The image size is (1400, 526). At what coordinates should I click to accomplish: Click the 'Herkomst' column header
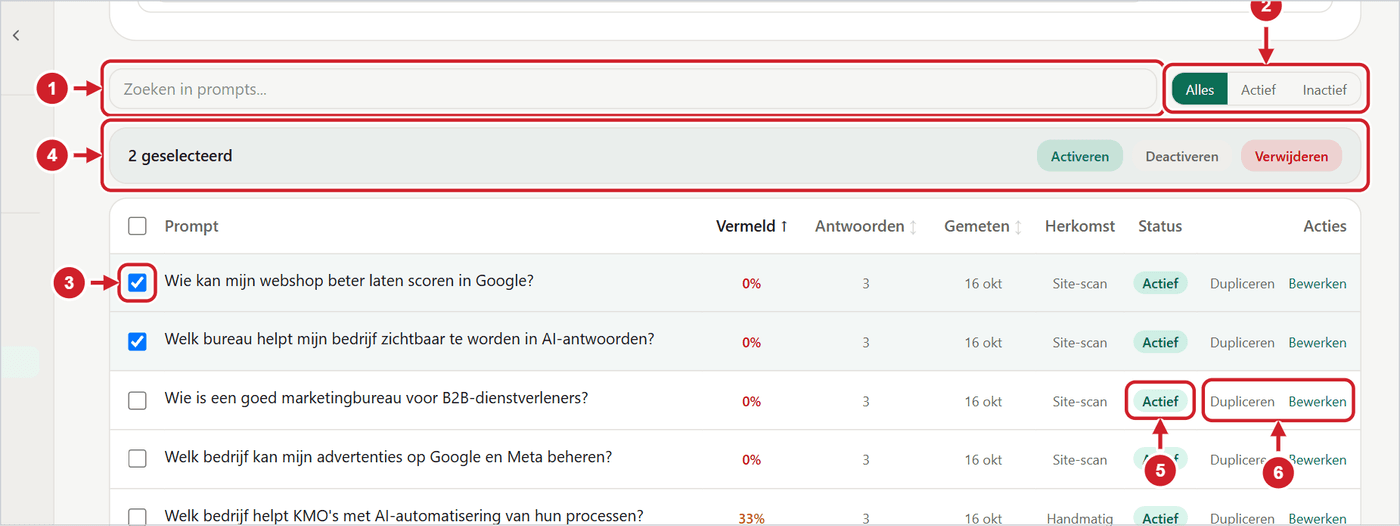tap(1080, 226)
